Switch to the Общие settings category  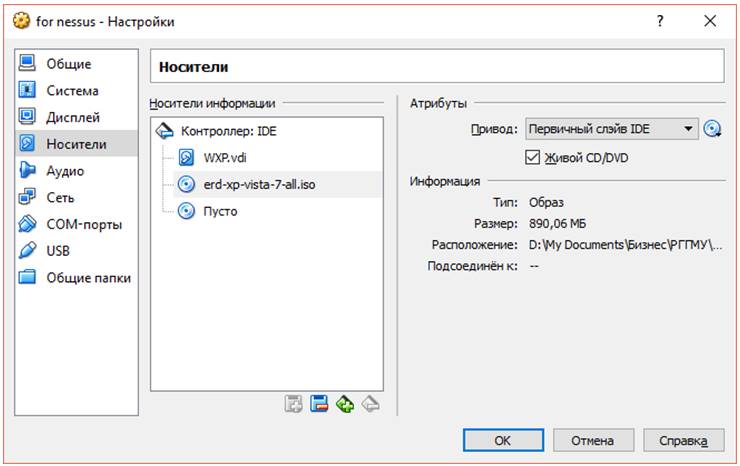pyautogui.click(x=68, y=64)
